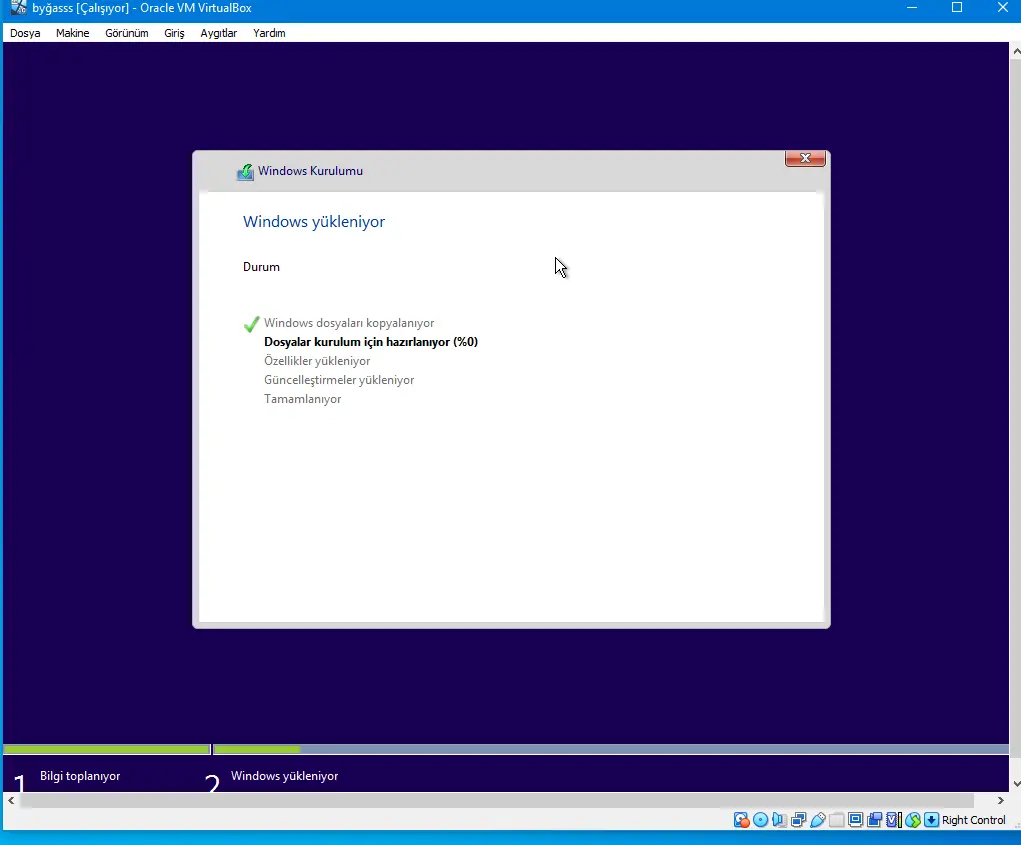Click the Right Control host key label
The height and width of the screenshot is (845, 1021).
pyautogui.click(x=973, y=820)
